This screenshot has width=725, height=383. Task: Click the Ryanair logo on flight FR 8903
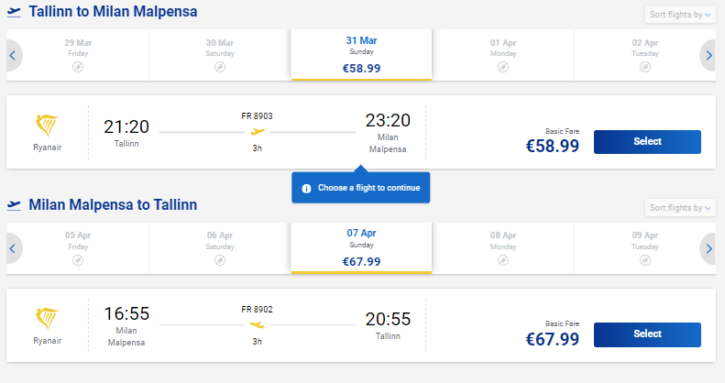click(47, 125)
